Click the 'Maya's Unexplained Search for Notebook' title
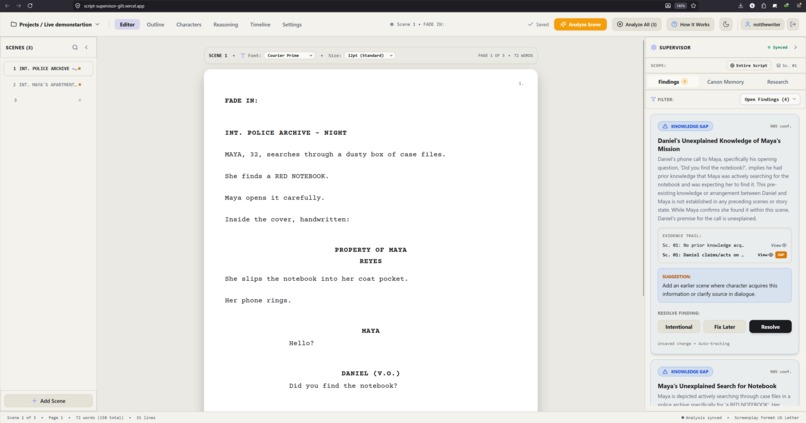This screenshot has height=423, width=806. tap(717, 385)
